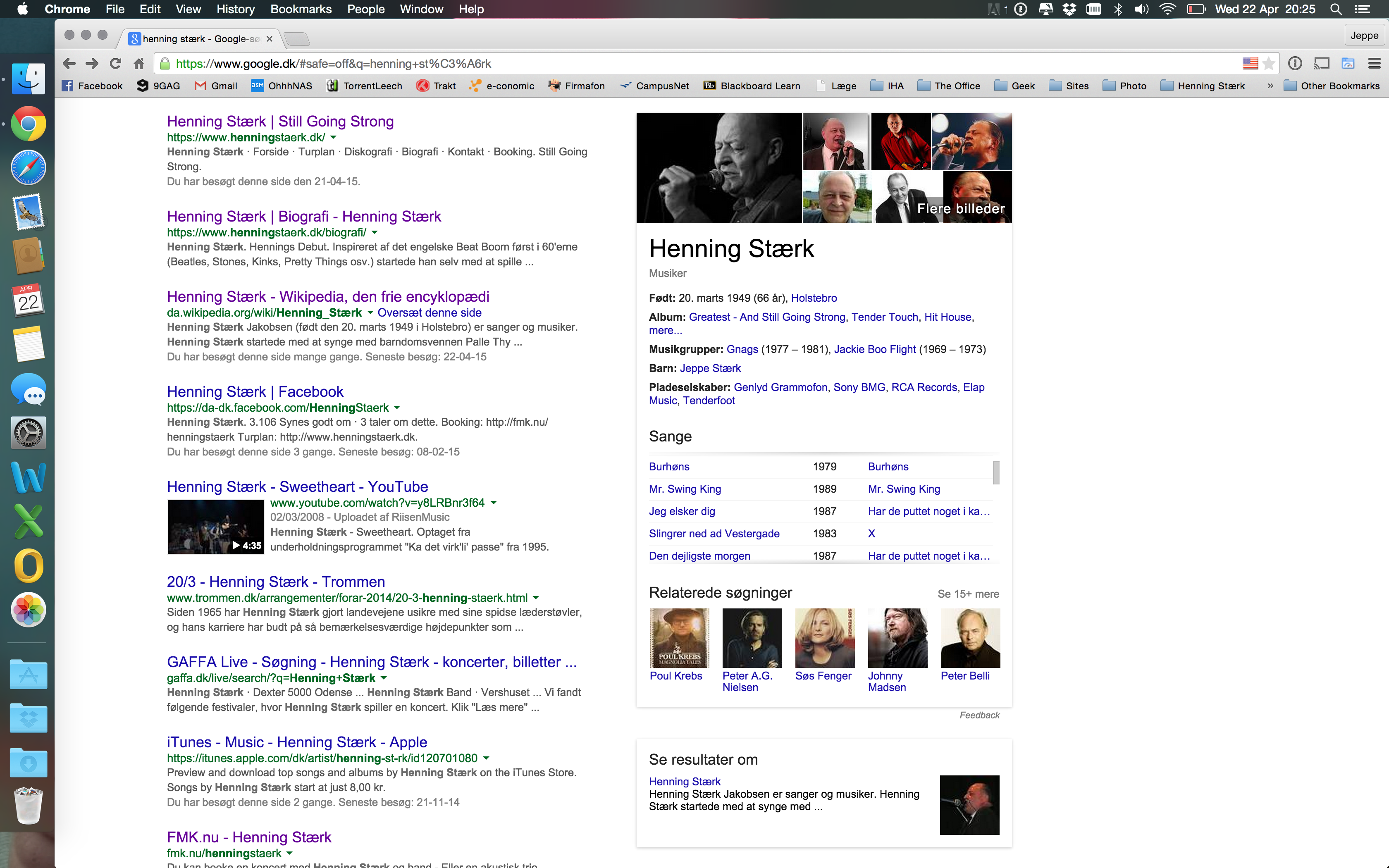
Task: Go back with the browser back arrow
Action: click(69, 63)
